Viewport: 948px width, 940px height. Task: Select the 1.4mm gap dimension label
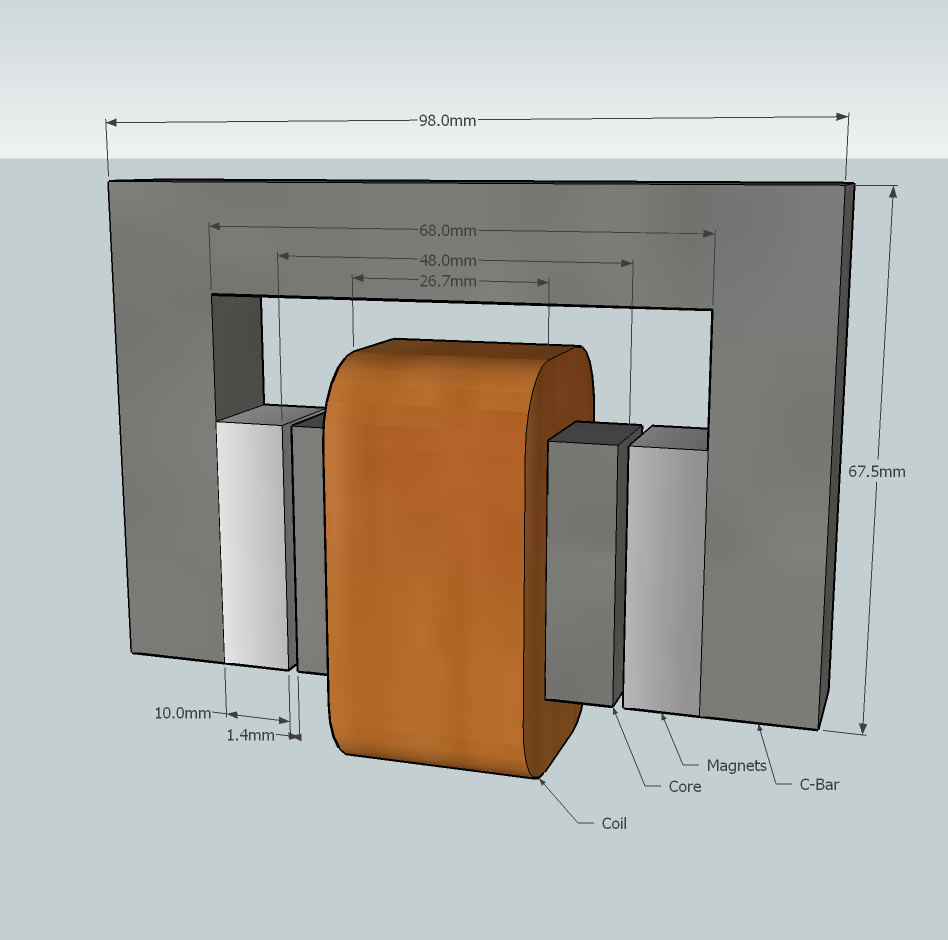pyautogui.click(x=250, y=735)
